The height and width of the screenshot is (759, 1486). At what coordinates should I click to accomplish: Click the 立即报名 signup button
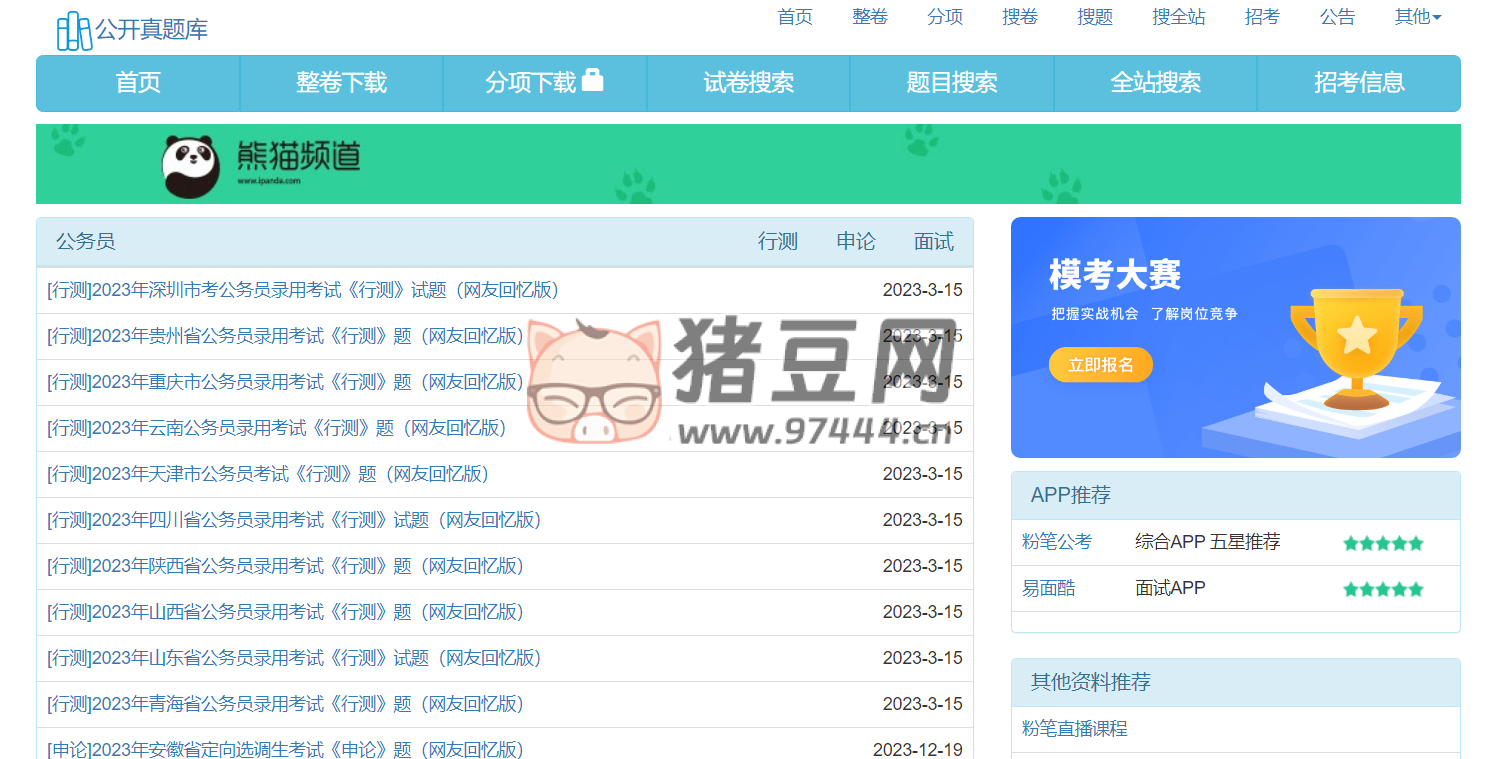tap(1100, 365)
